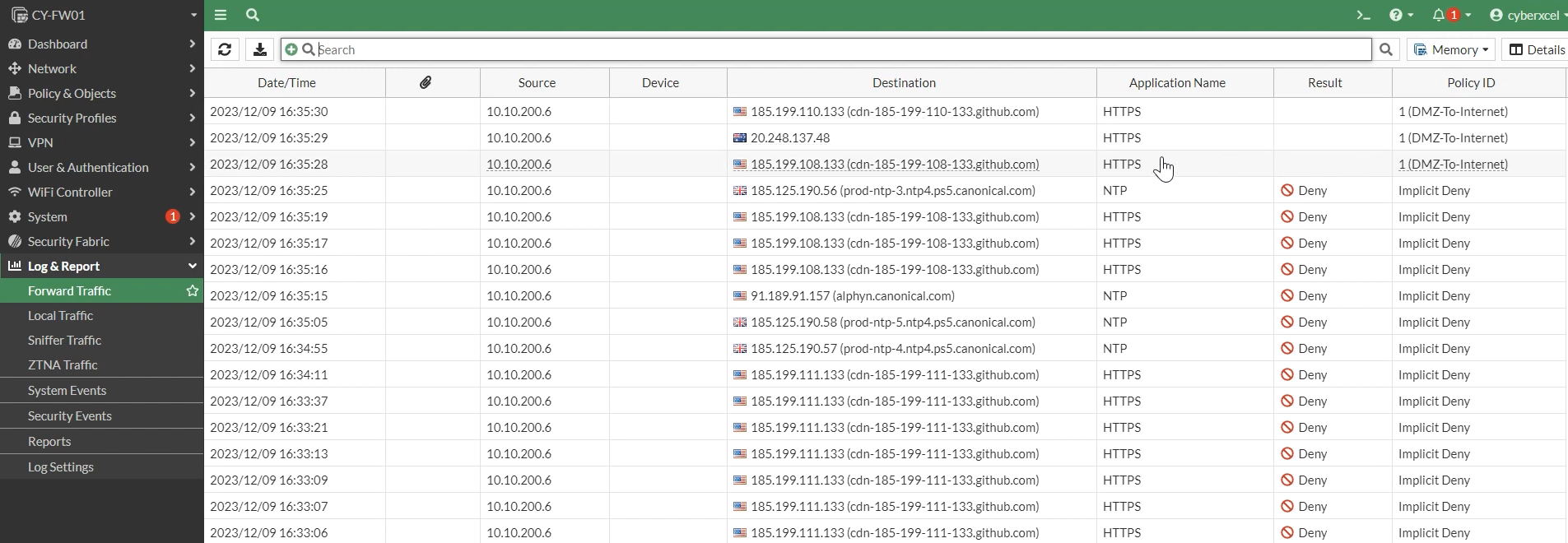Open Security Events
Screen dimensions: 1568x543
click(x=102, y=415)
